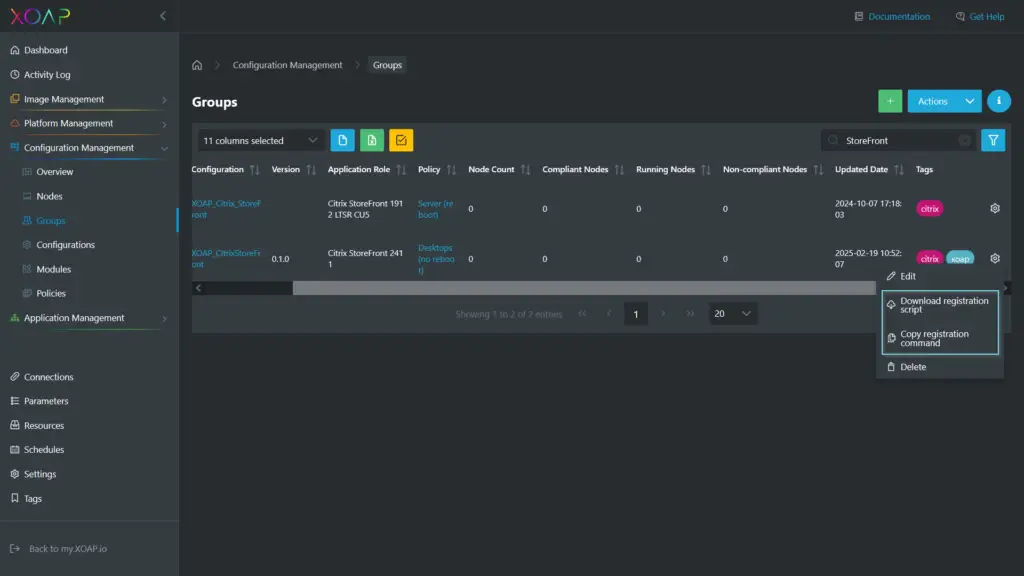The image size is (1024, 576).
Task: Choose 'Delete' in the open context menu
Action: click(910, 367)
